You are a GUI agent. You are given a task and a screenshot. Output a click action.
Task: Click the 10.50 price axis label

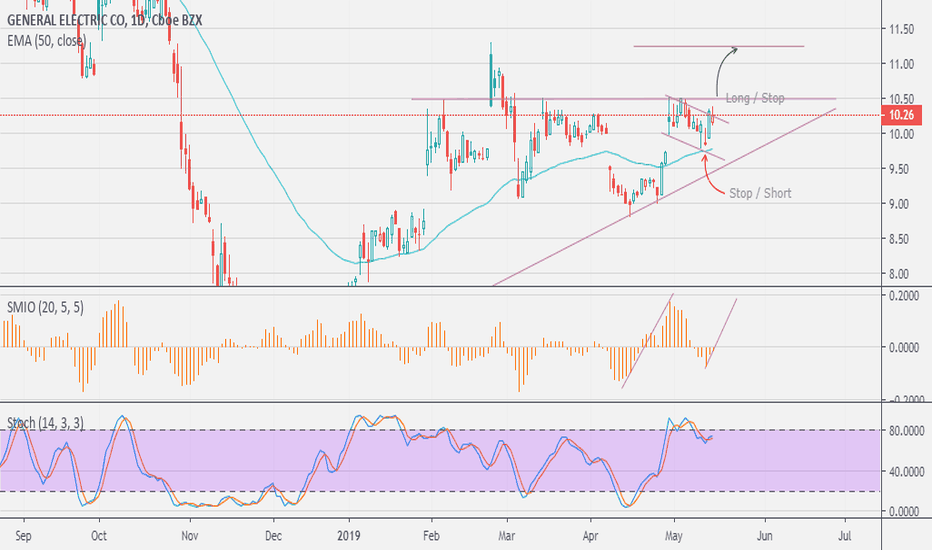(902, 99)
